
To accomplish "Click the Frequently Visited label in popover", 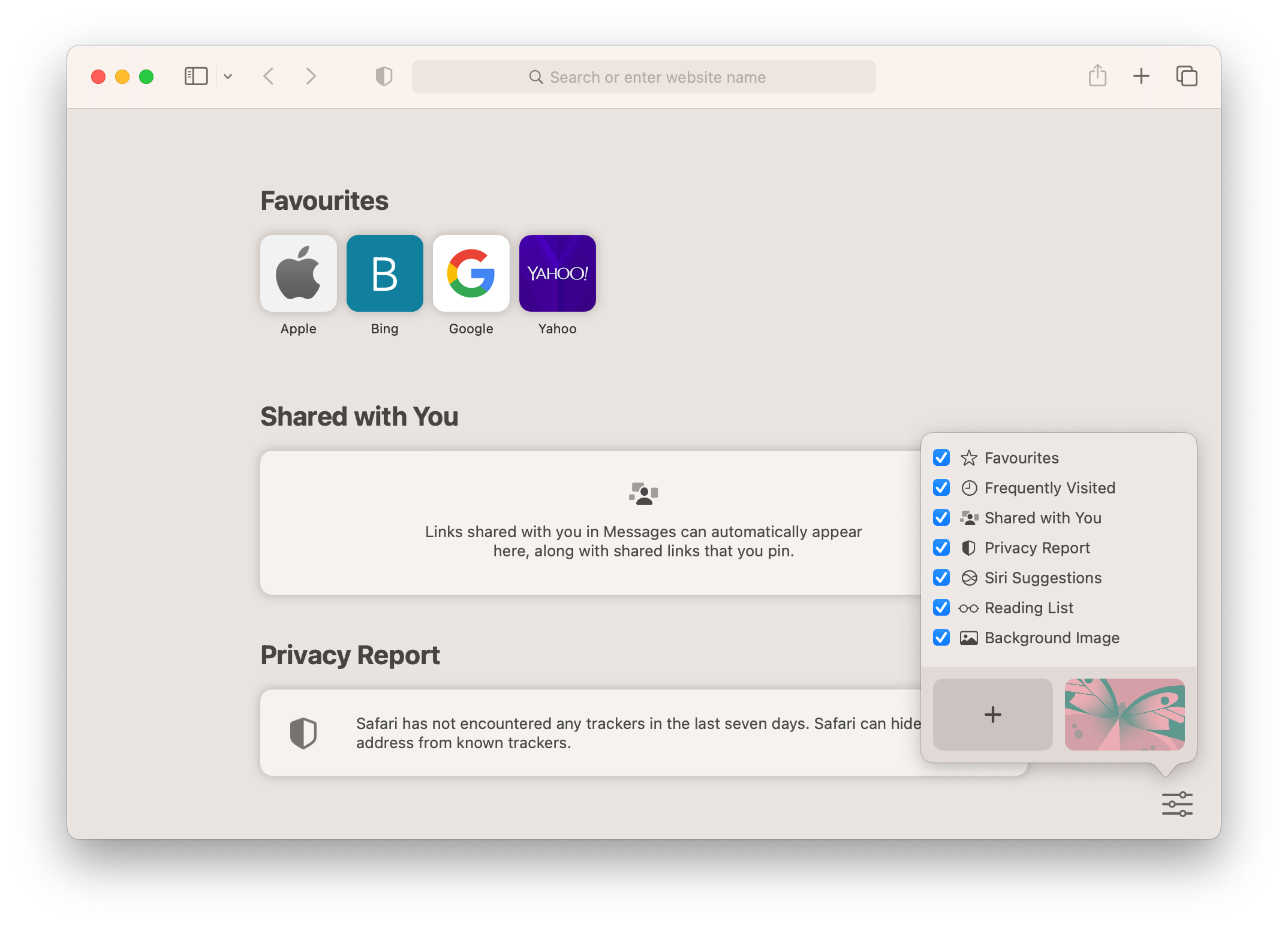I will pos(1050,488).
